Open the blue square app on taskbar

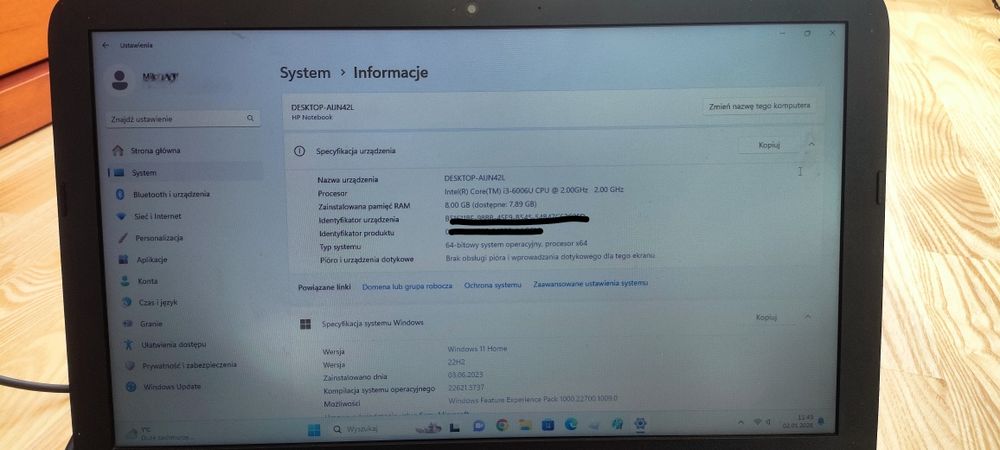coord(548,425)
